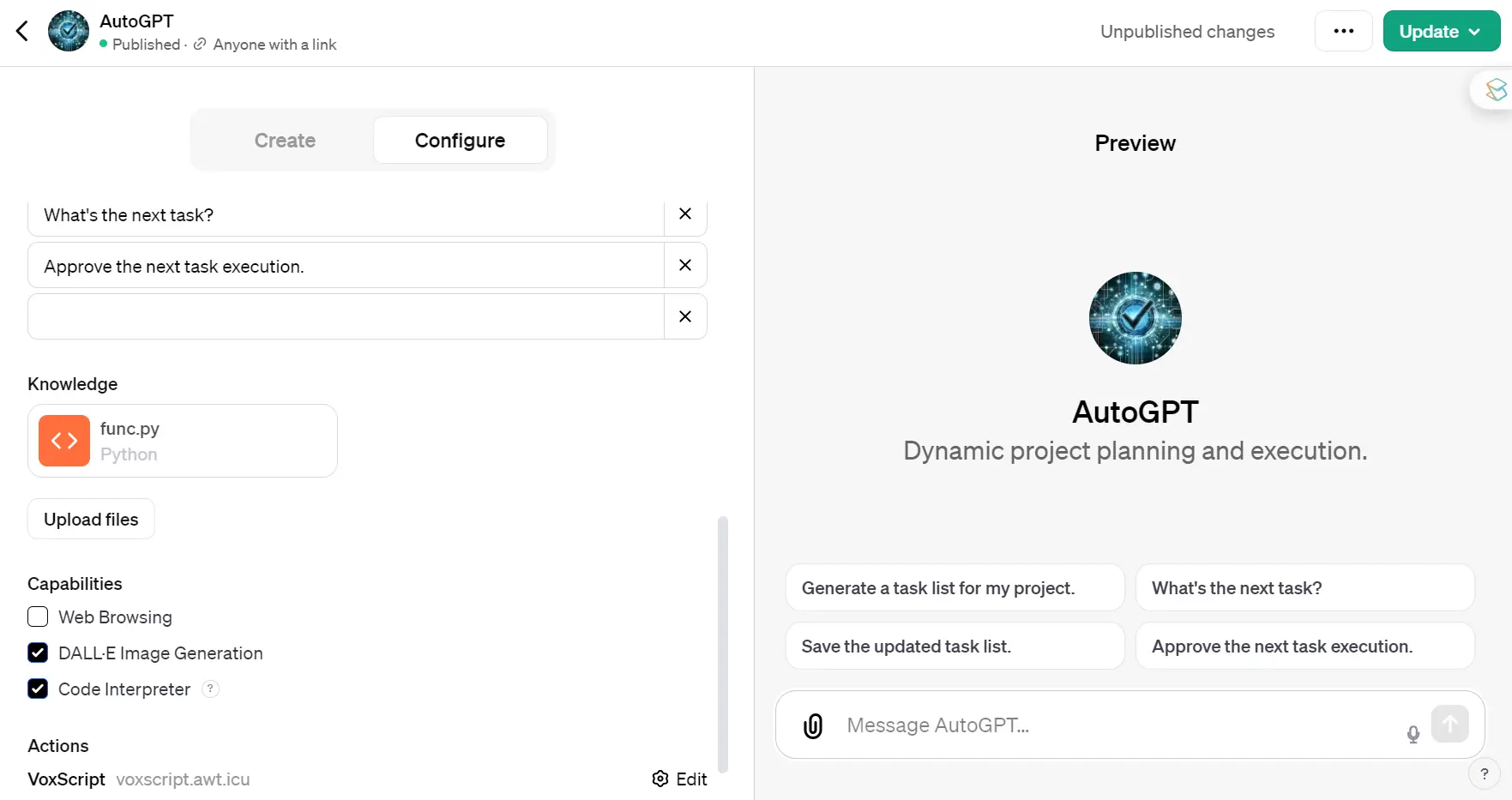Open the help question mark button

(1484, 773)
